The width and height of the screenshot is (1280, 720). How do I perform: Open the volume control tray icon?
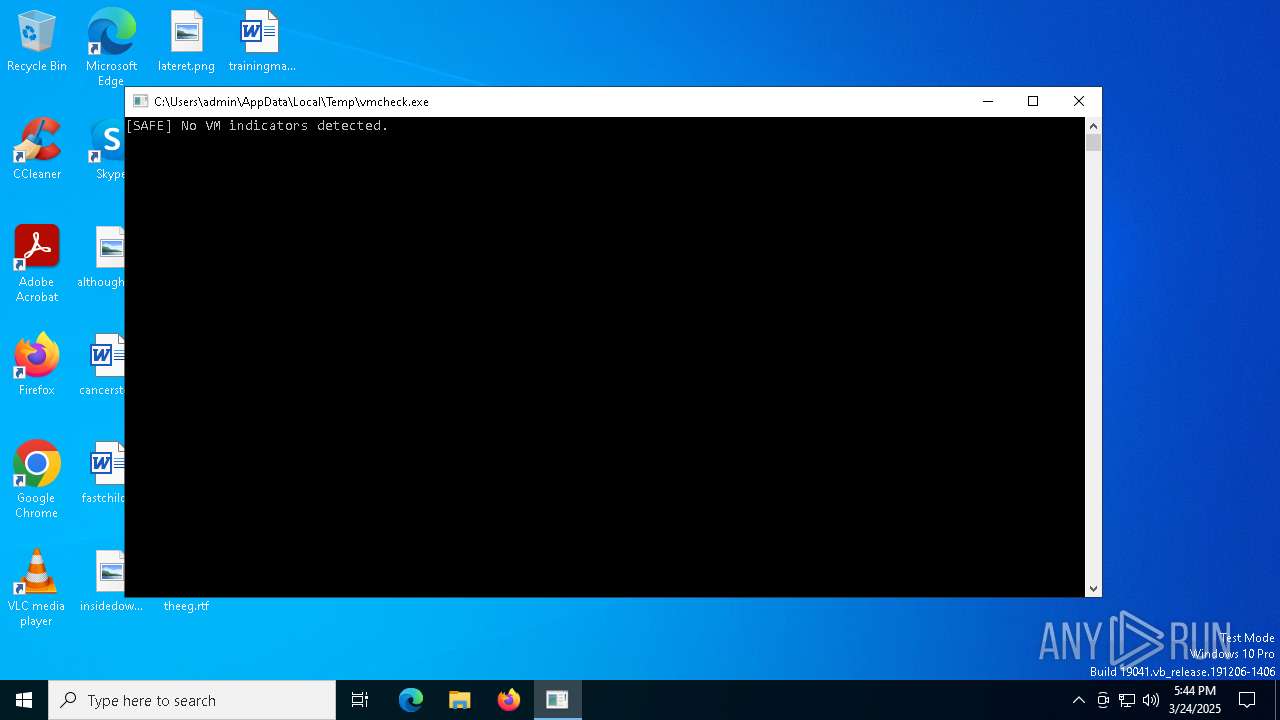(1151, 700)
